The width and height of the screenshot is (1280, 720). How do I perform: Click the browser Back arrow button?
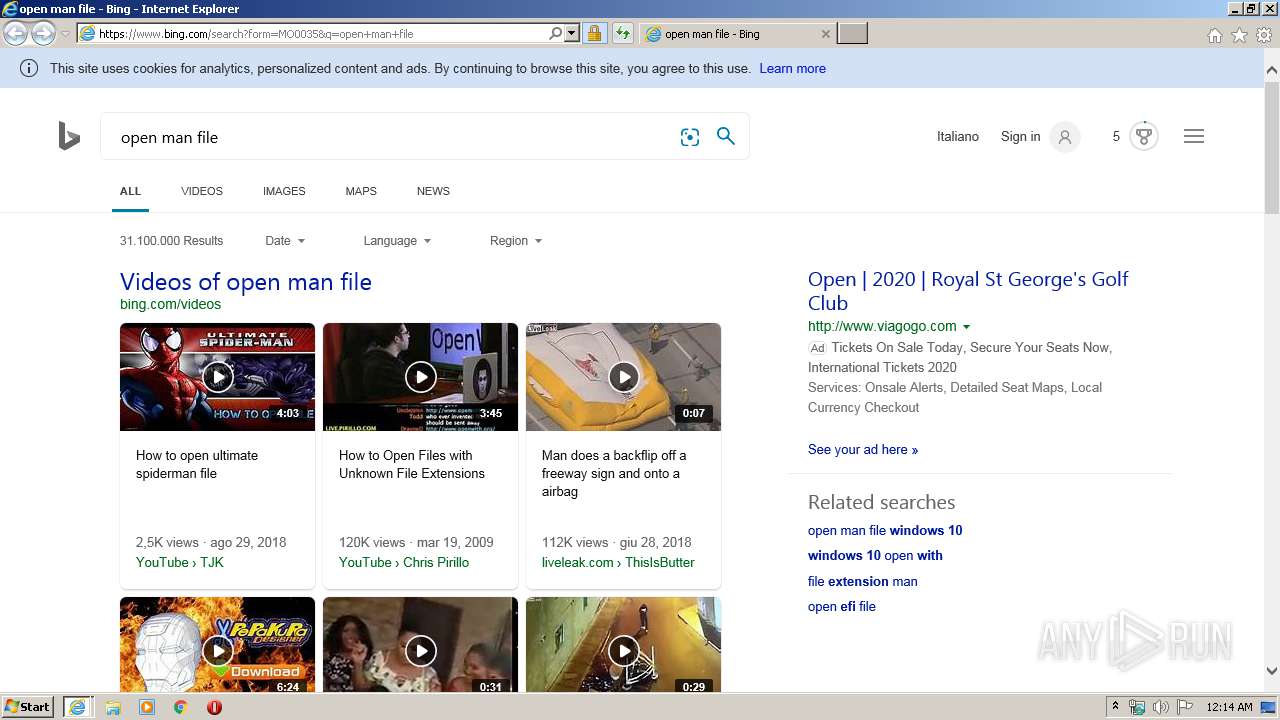[x=16, y=33]
